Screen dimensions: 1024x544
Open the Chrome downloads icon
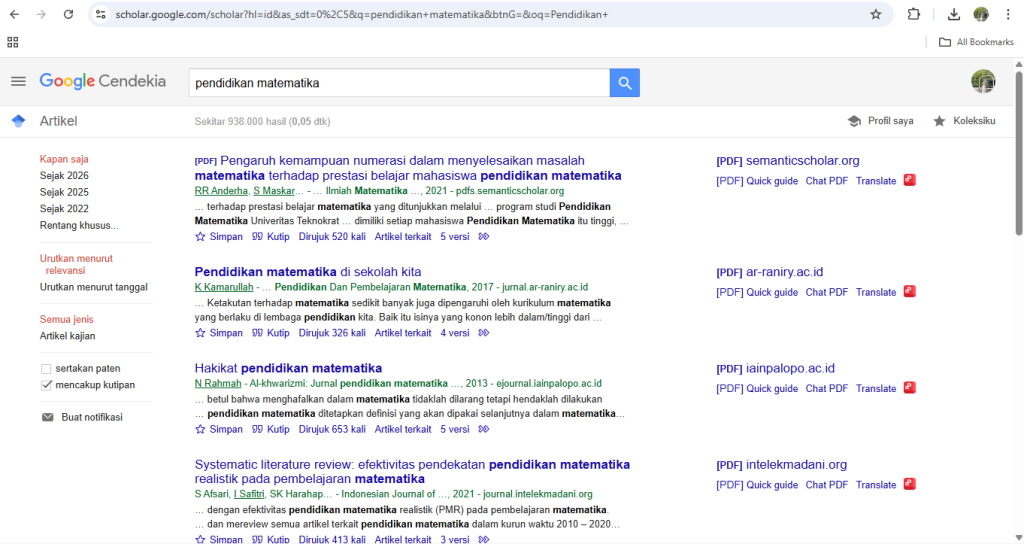[x=953, y=15]
